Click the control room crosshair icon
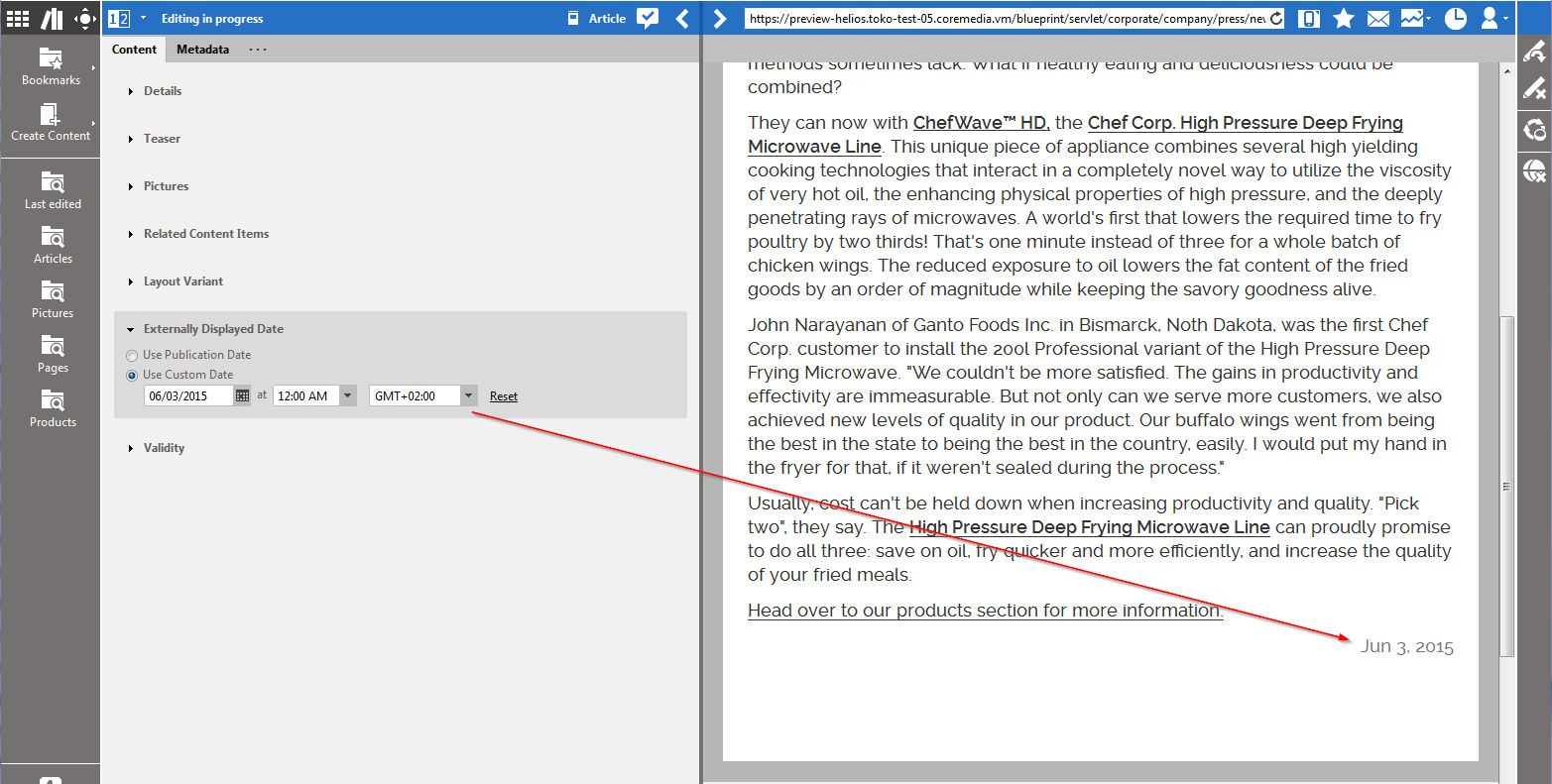 (85, 18)
